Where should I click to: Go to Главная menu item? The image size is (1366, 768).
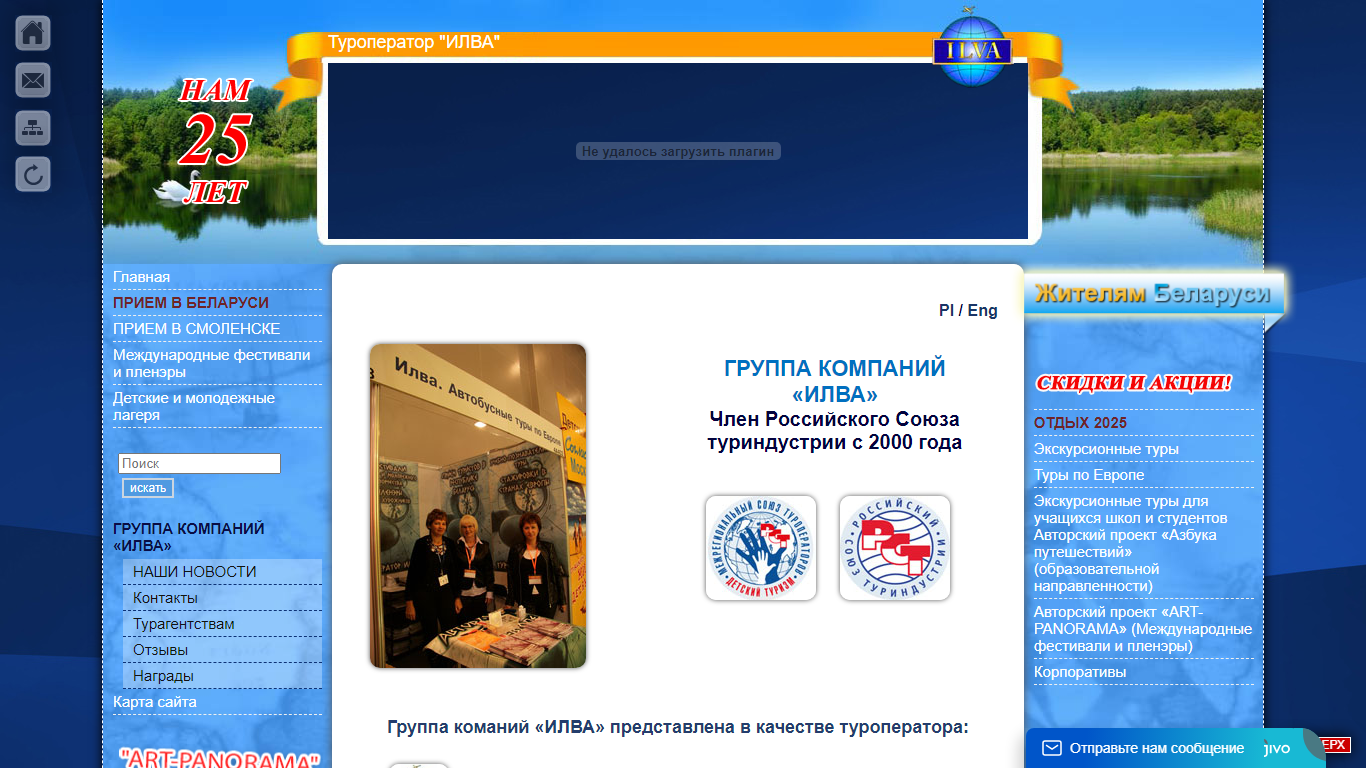142,277
